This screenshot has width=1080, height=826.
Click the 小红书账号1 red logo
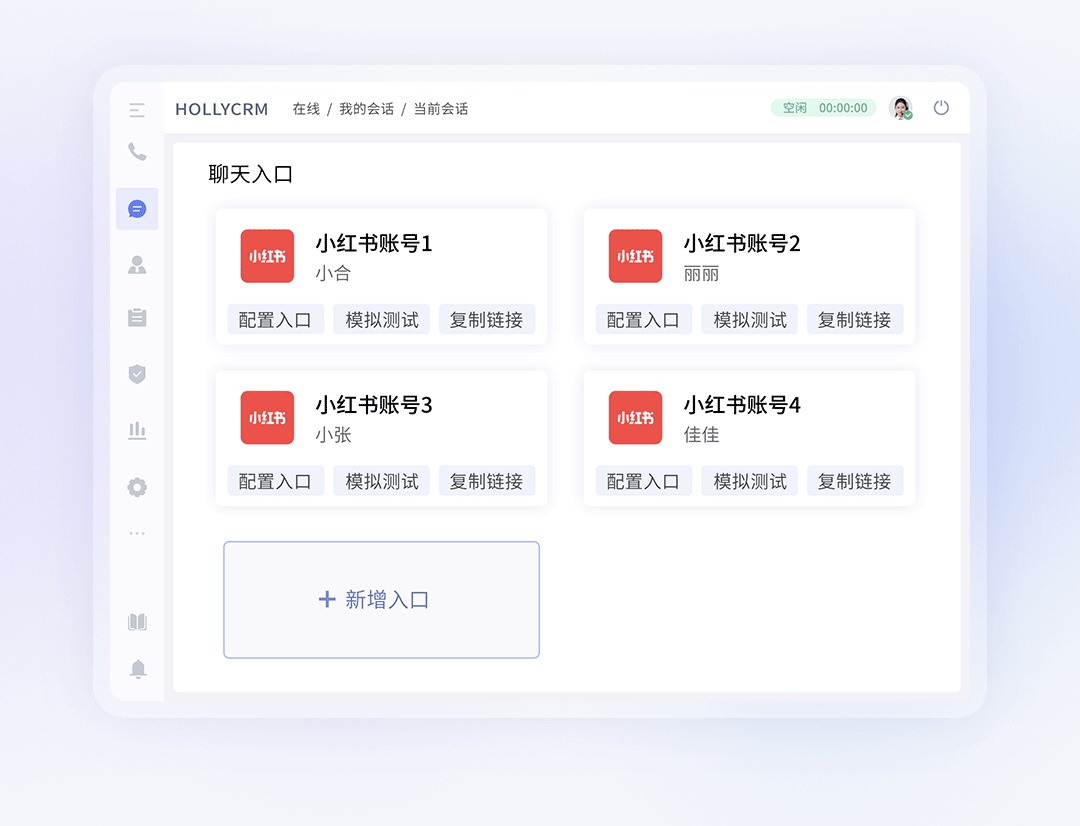coord(267,256)
